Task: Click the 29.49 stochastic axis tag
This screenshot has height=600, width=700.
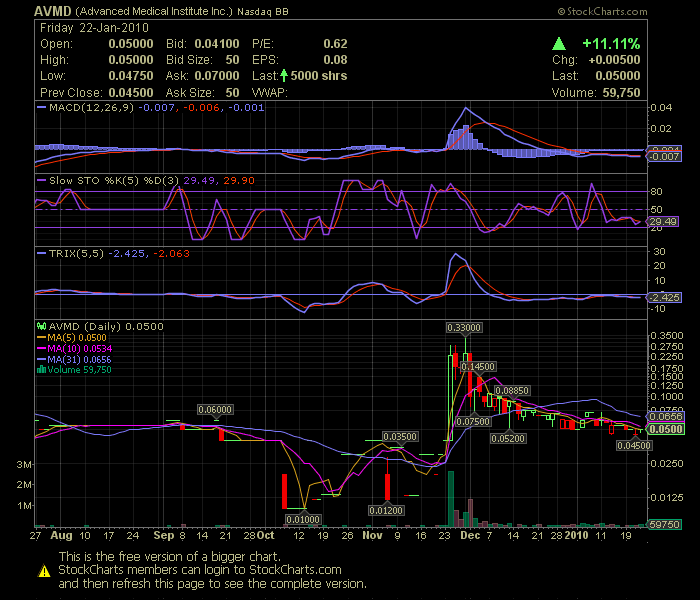Action: click(663, 221)
